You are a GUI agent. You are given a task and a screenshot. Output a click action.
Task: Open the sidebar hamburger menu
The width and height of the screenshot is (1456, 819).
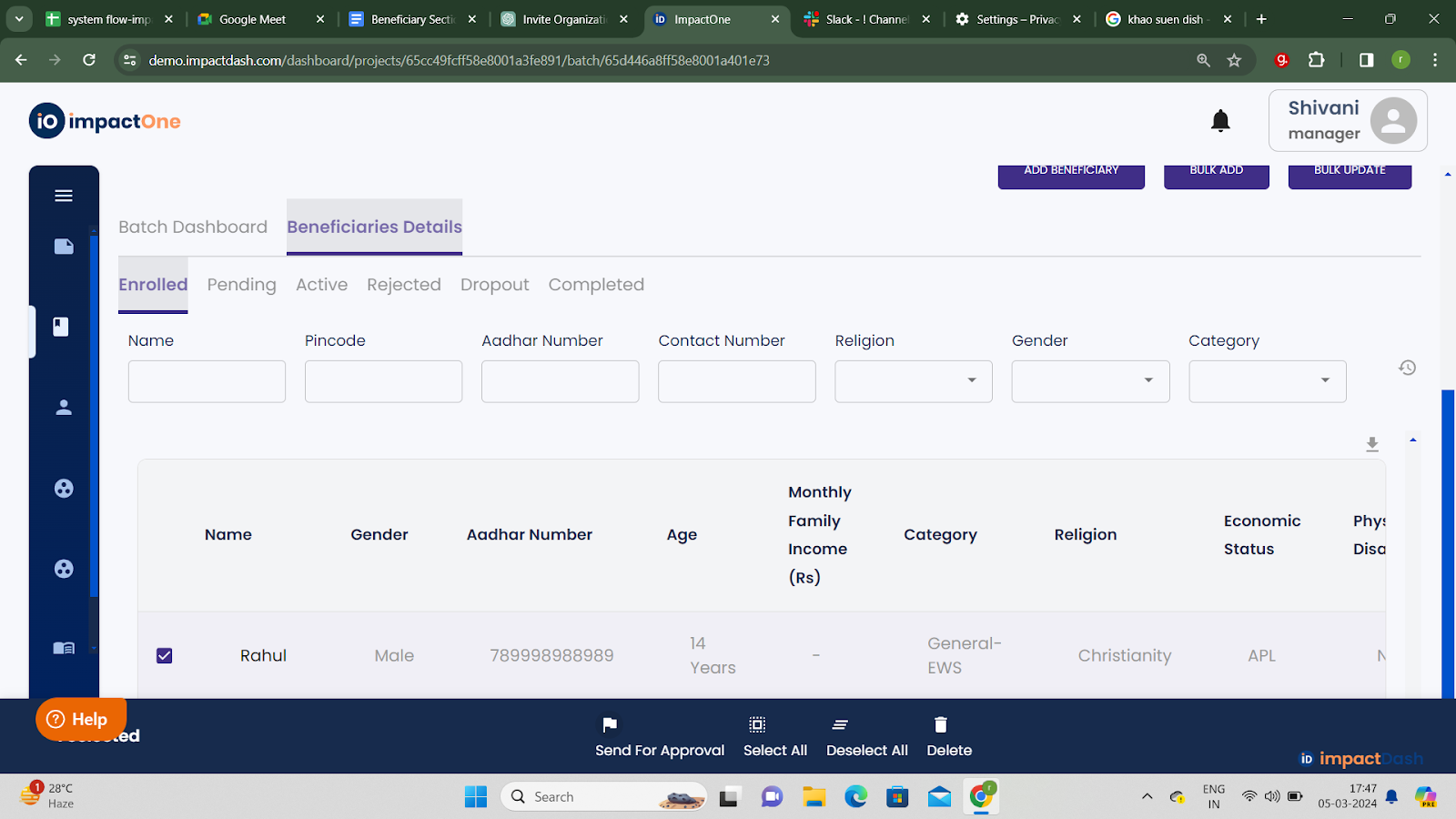(64, 196)
